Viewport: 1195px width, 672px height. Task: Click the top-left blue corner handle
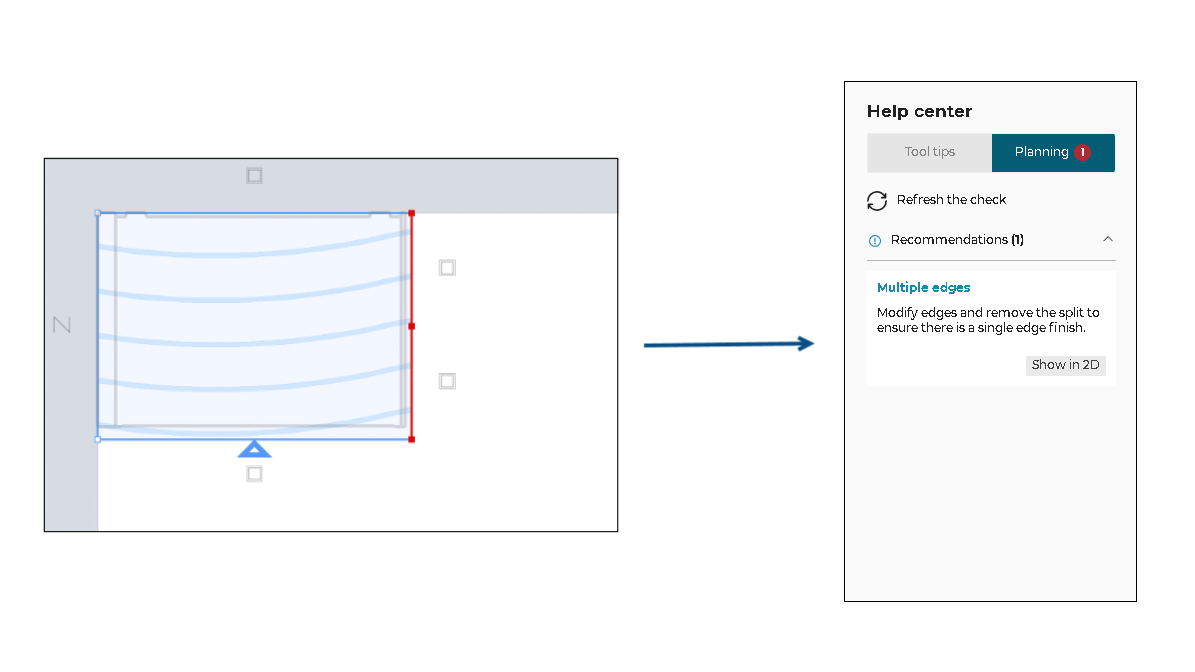[x=98, y=213]
